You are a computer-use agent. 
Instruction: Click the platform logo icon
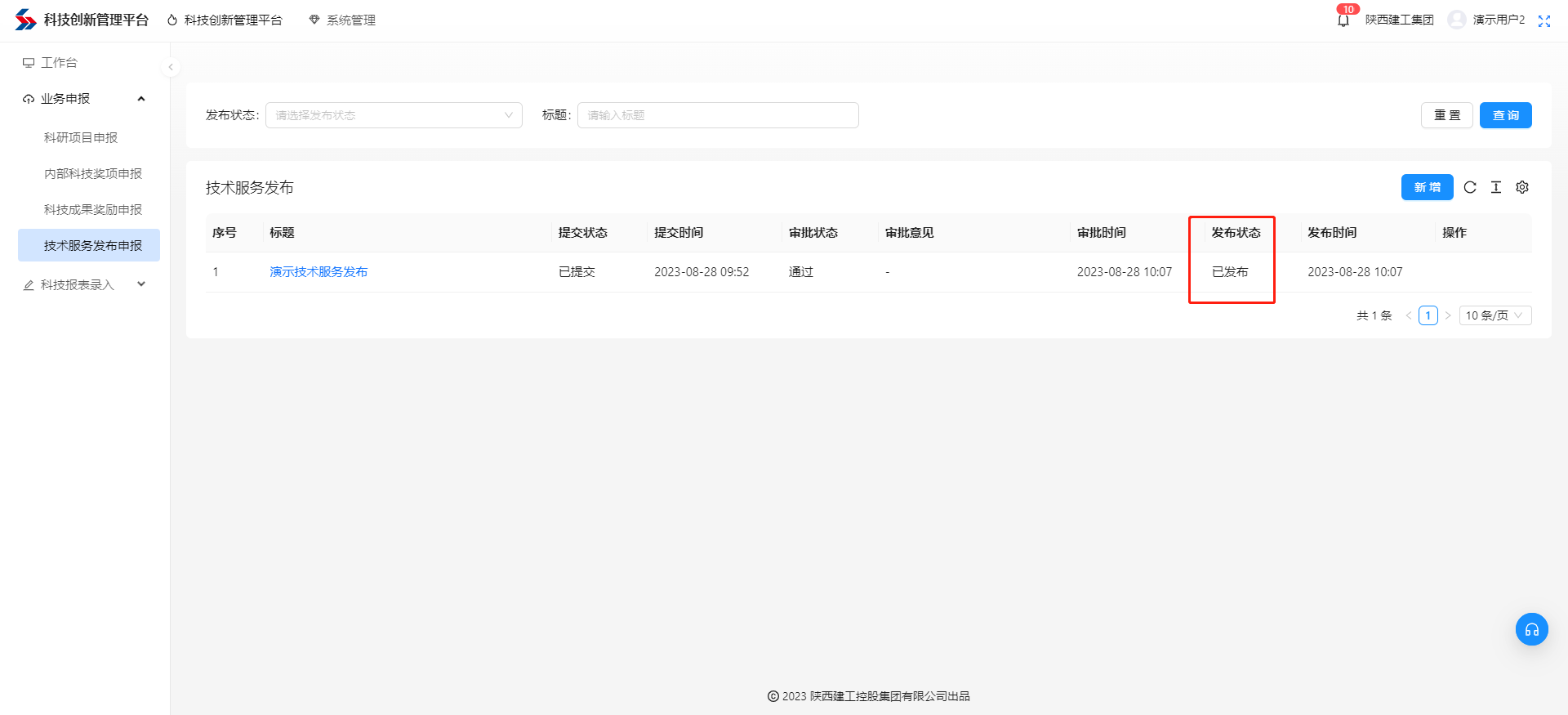pos(26,20)
